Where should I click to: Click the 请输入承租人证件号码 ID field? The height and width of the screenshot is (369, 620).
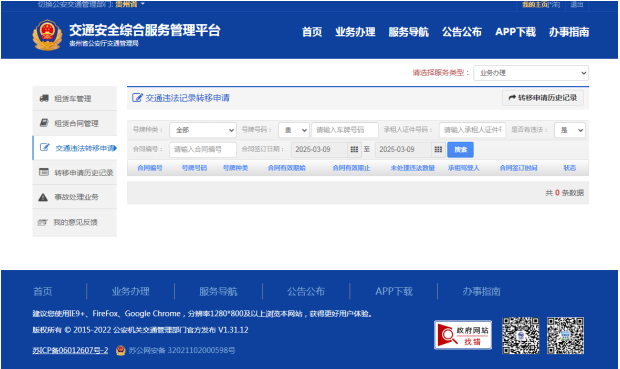pos(473,130)
